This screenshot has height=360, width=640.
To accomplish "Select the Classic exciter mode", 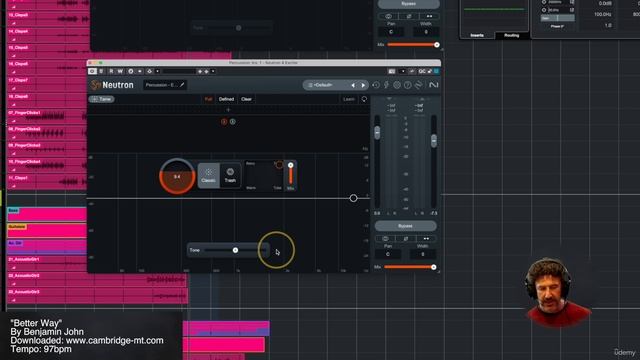I will [x=209, y=176].
